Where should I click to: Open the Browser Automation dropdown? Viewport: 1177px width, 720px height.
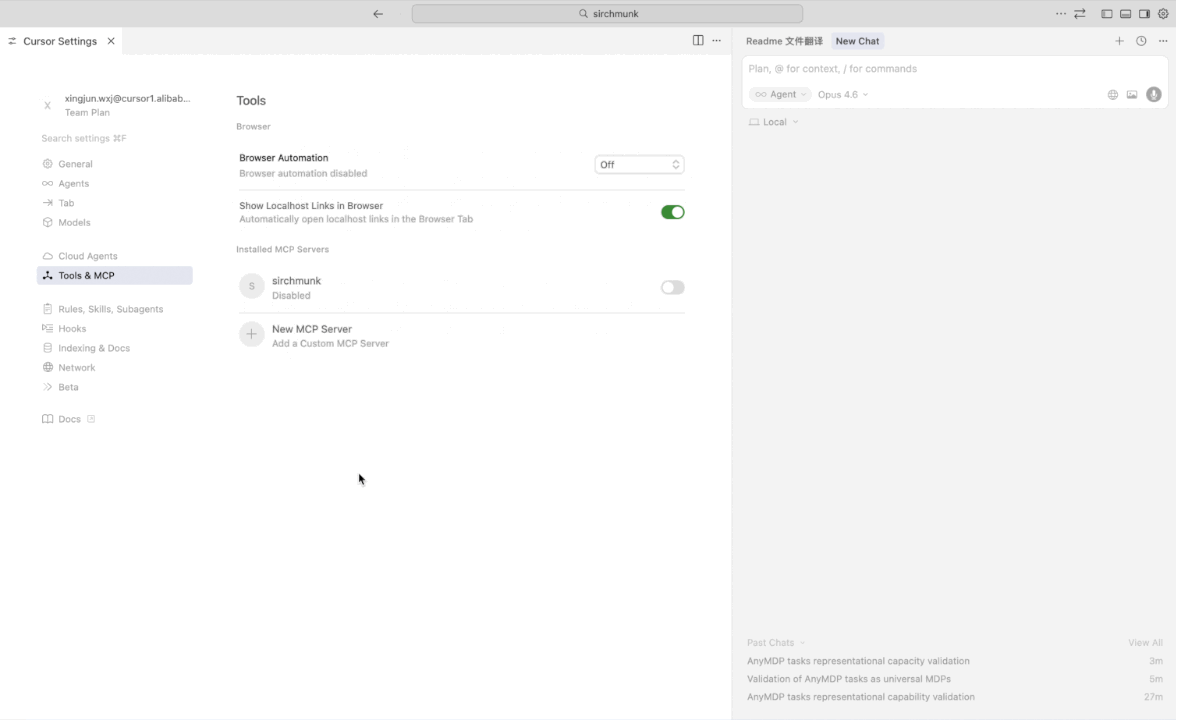coord(639,164)
